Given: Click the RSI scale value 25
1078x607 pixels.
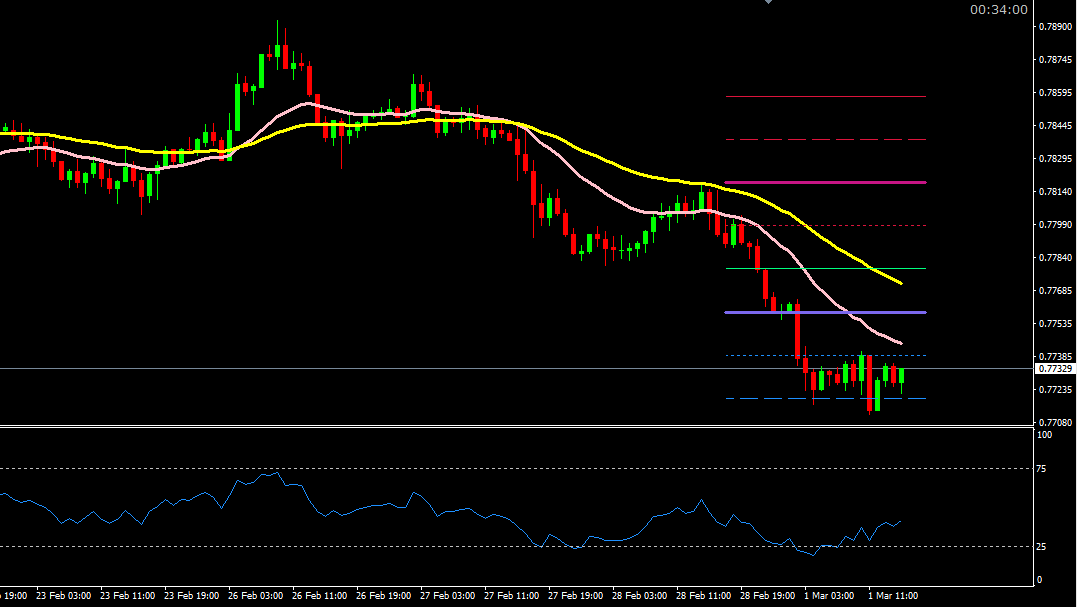Looking at the screenshot, I should pos(1042,547).
